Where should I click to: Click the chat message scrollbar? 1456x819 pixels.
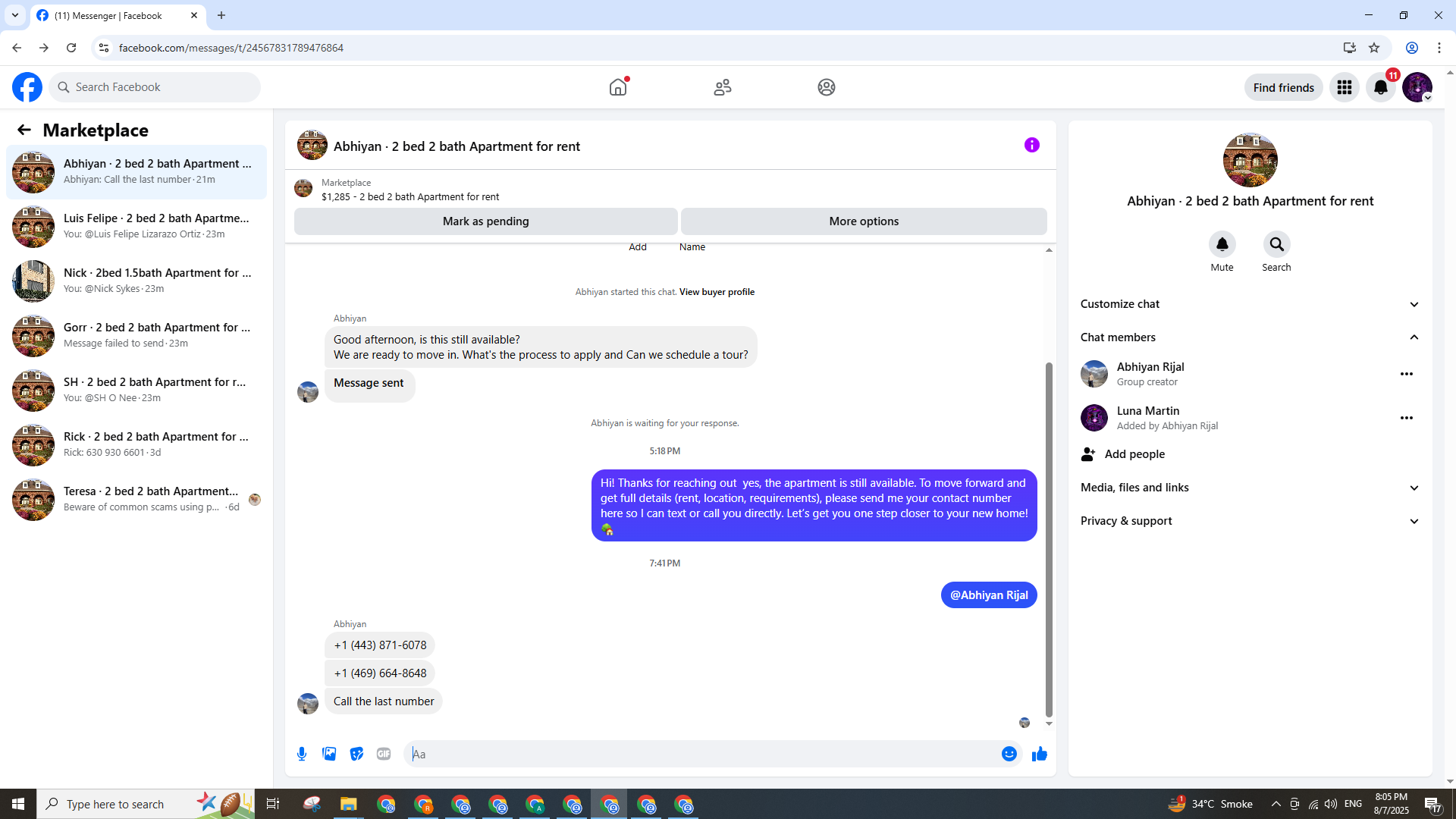click(x=1049, y=539)
